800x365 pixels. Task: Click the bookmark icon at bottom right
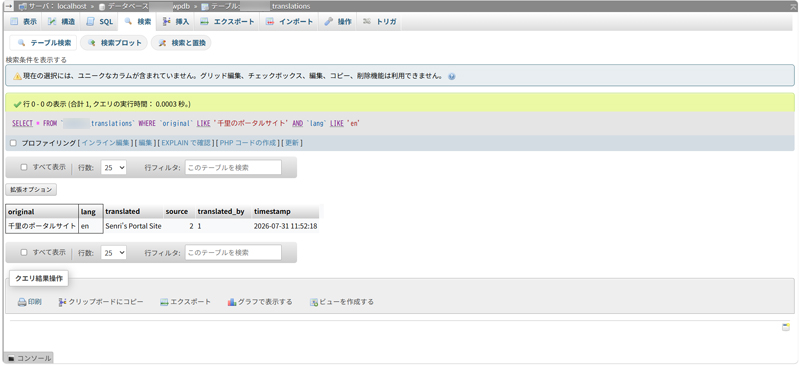[x=786, y=327]
